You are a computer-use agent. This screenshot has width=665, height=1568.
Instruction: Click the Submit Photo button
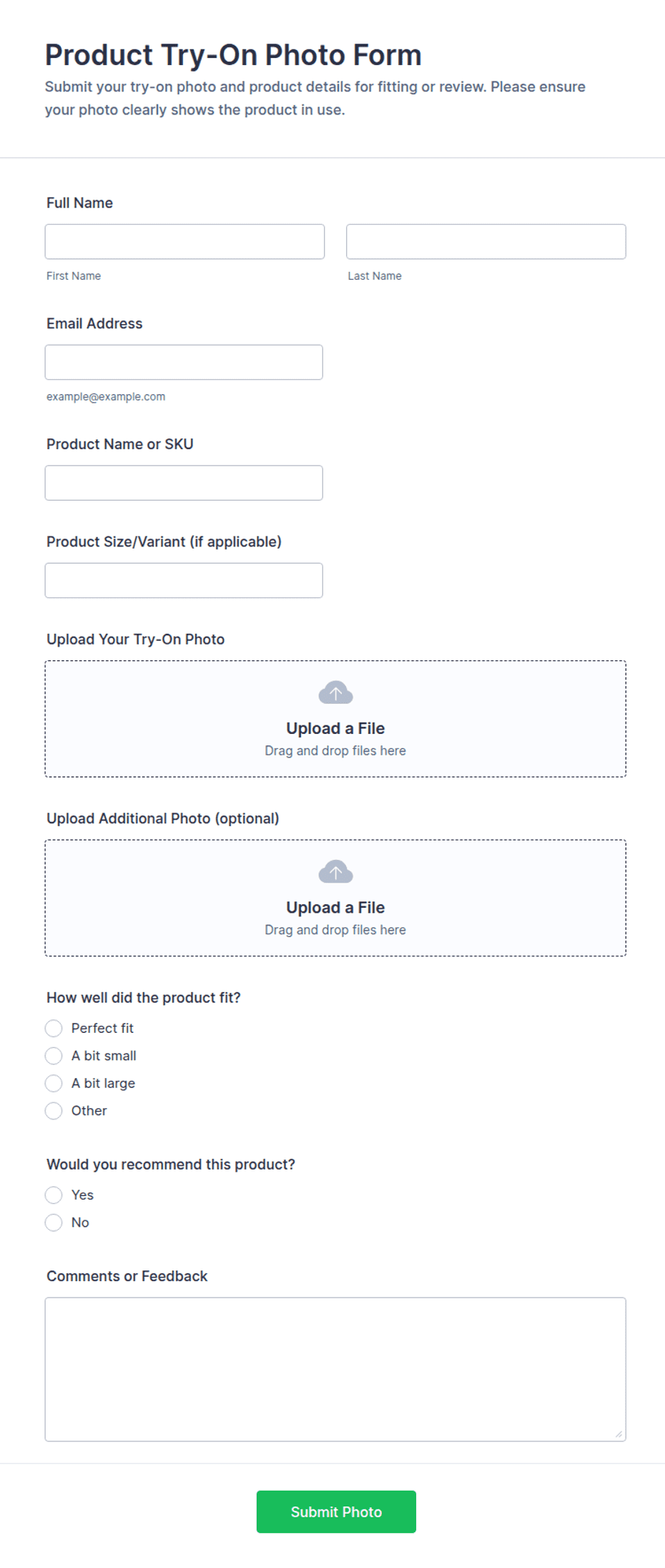click(x=336, y=1511)
